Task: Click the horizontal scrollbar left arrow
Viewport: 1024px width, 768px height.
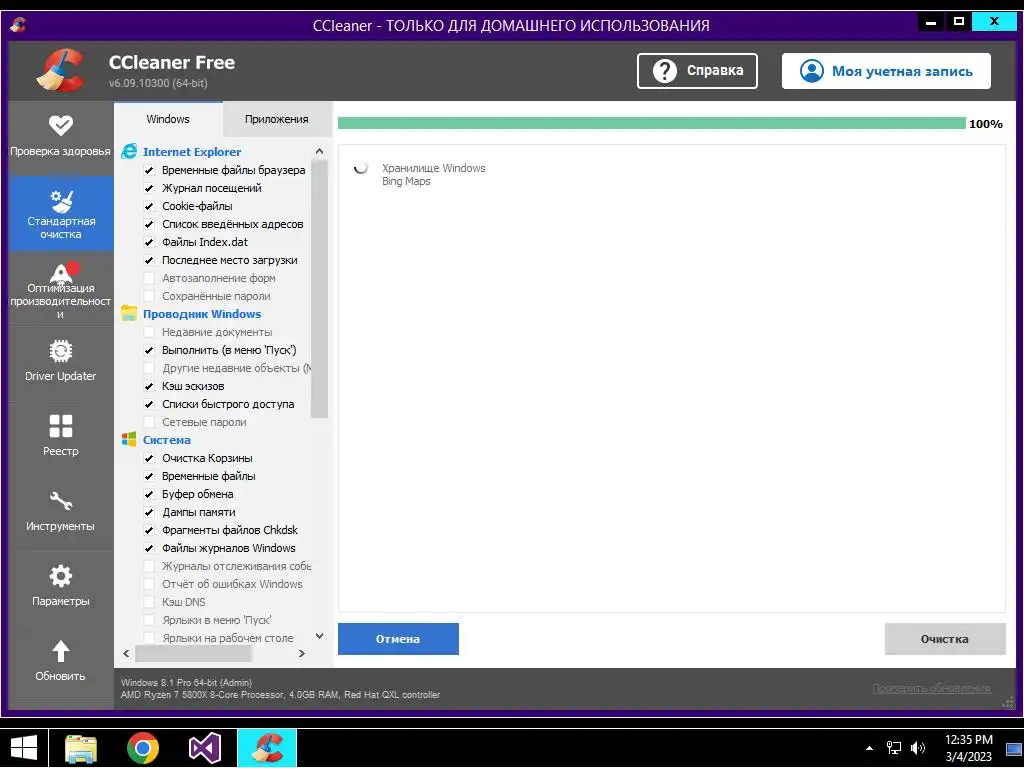Action: [x=126, y=653]
